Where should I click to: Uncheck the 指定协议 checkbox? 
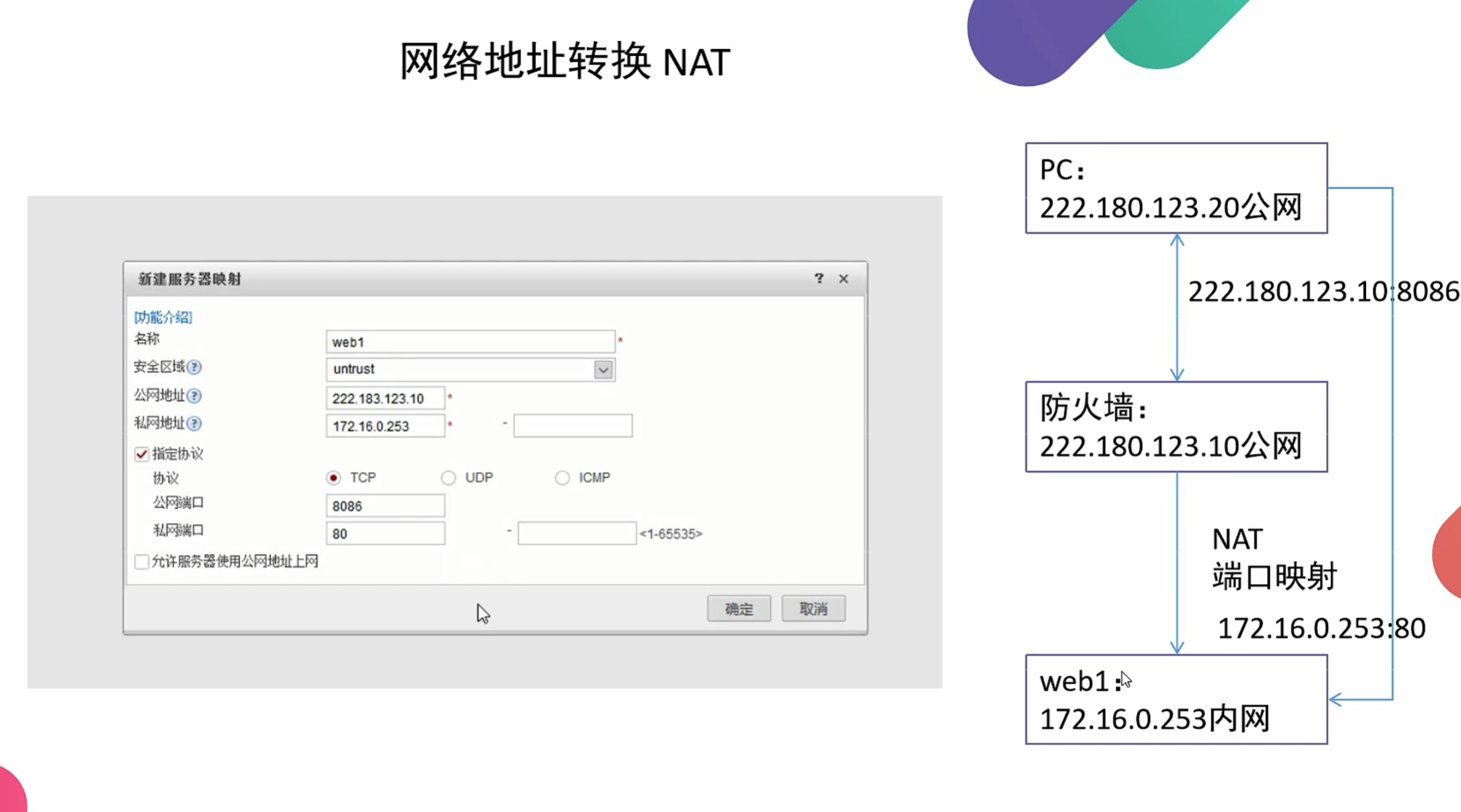pyautogui.click(x=141, y=454)
